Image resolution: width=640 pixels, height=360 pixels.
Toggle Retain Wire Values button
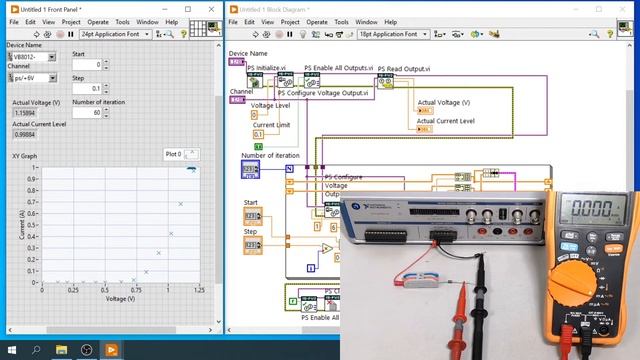coord(316,34)
